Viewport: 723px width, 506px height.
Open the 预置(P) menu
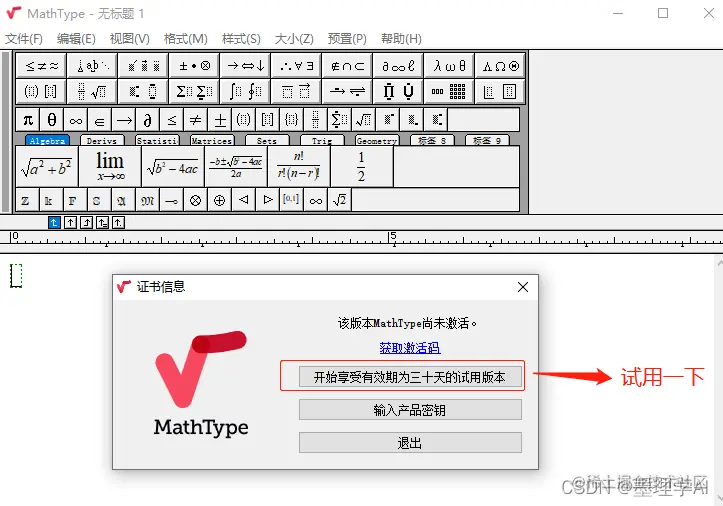click(x=347, y=39)
